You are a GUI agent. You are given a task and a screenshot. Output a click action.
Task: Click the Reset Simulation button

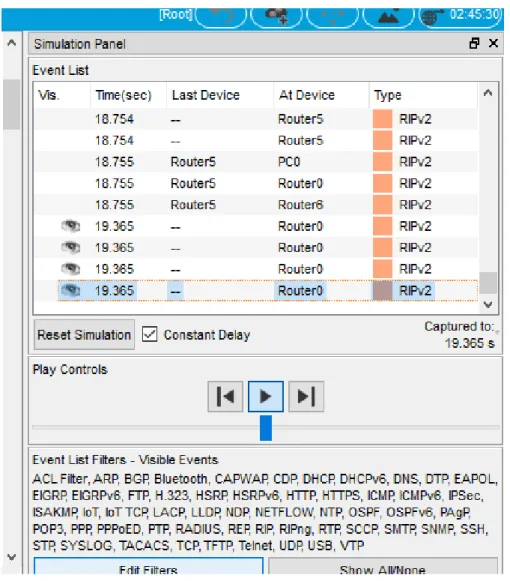click(84, 335)
